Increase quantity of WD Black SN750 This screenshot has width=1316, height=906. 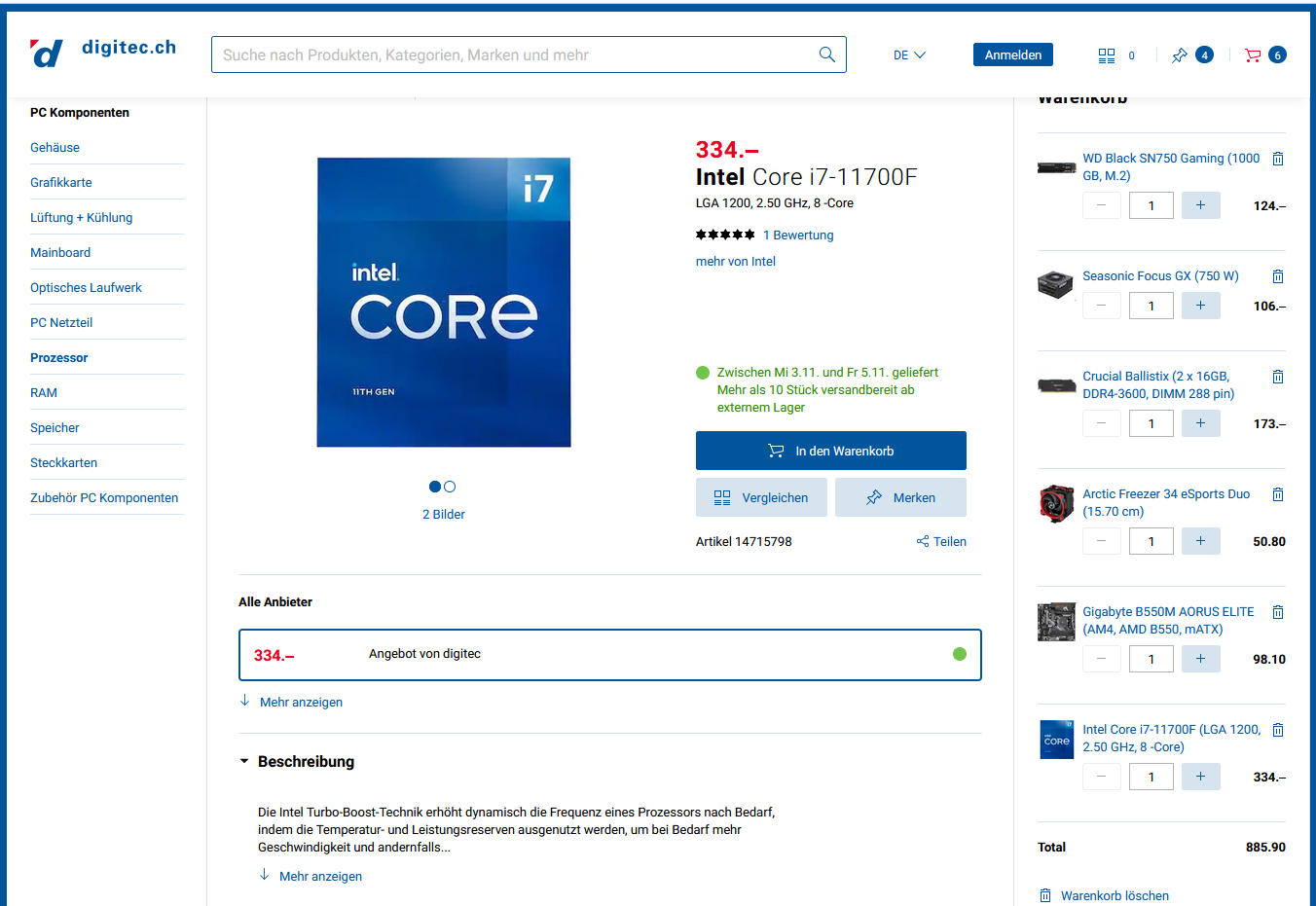pos(1200,205)
